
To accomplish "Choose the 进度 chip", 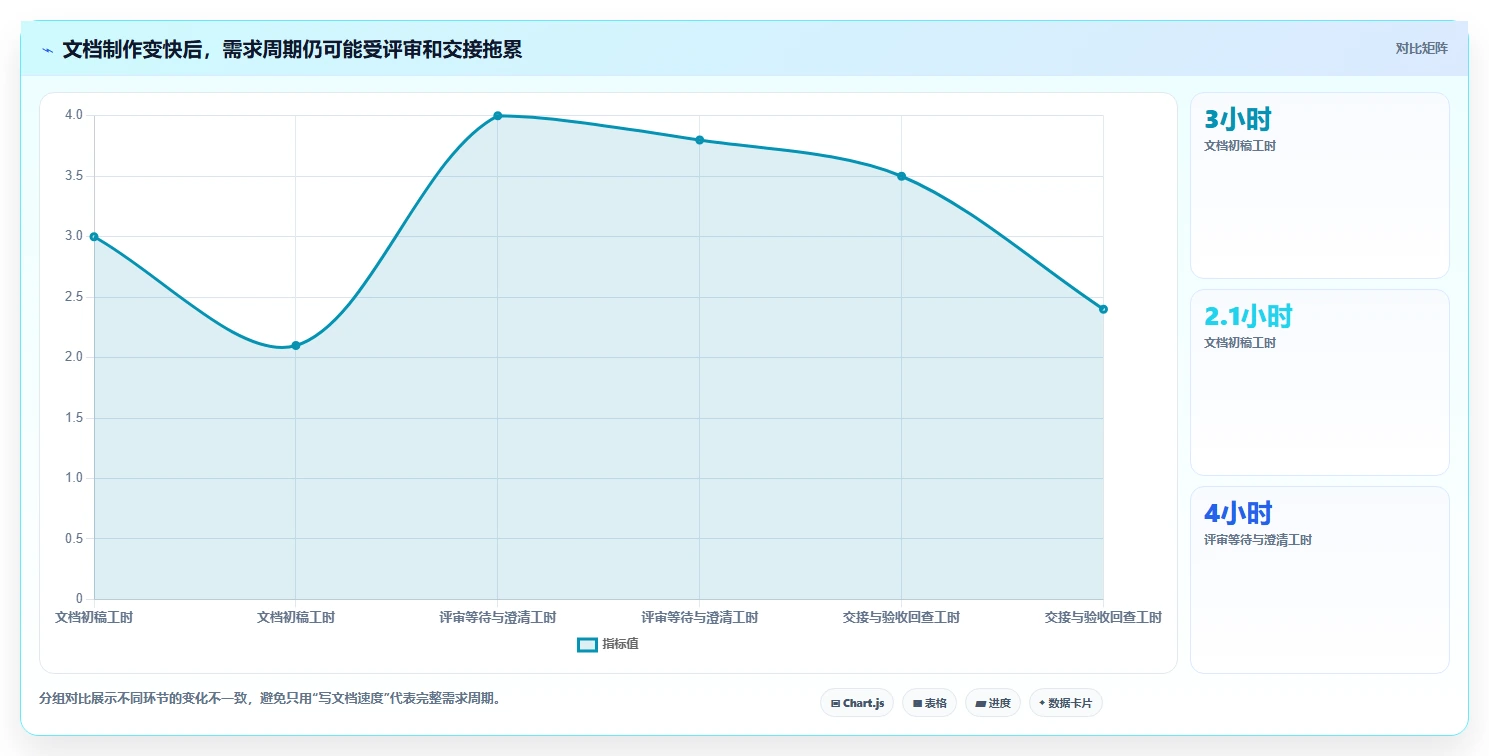I will pyautogui.click(x=992, y=703).
